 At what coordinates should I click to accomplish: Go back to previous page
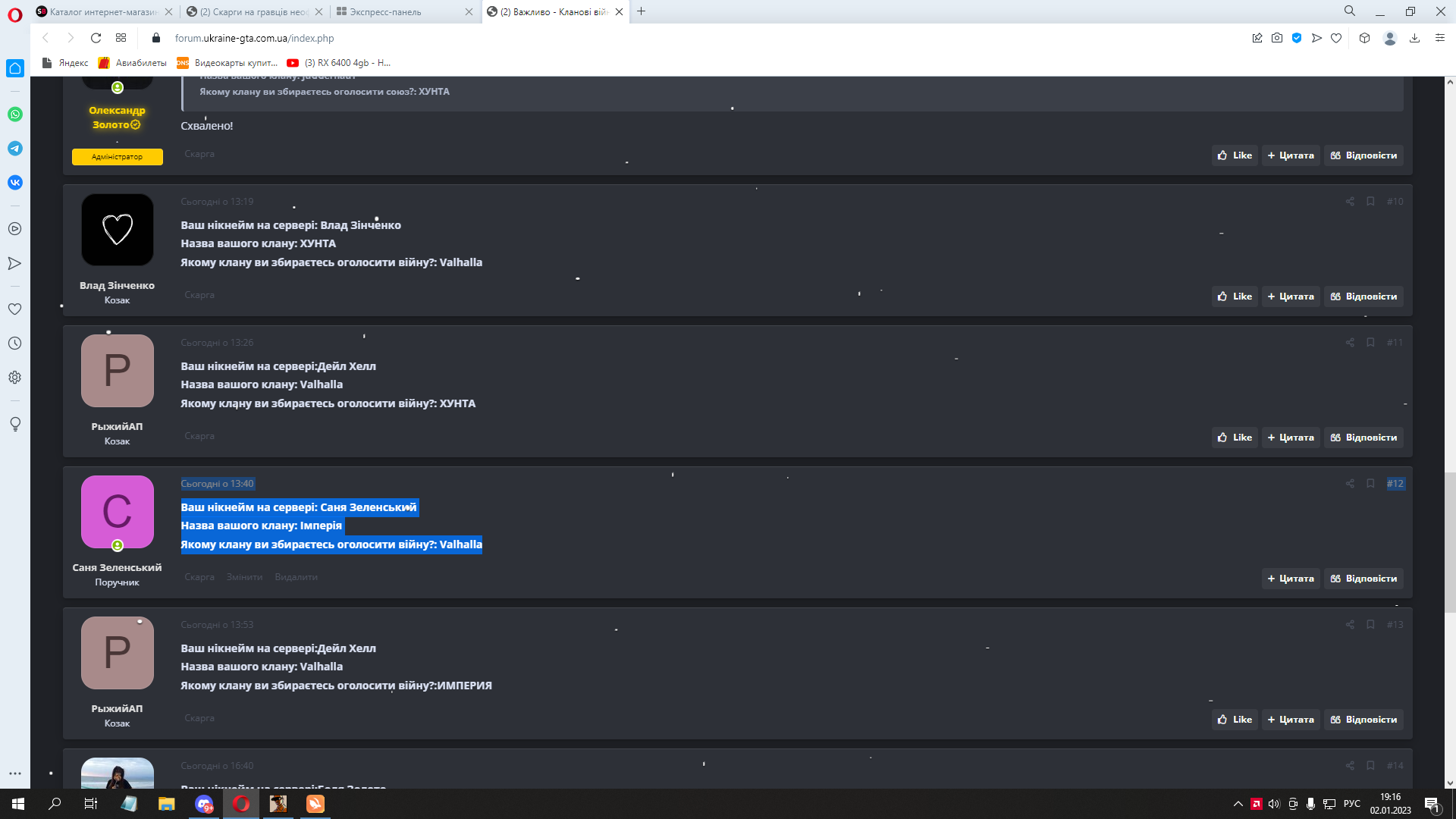[45, 38]
